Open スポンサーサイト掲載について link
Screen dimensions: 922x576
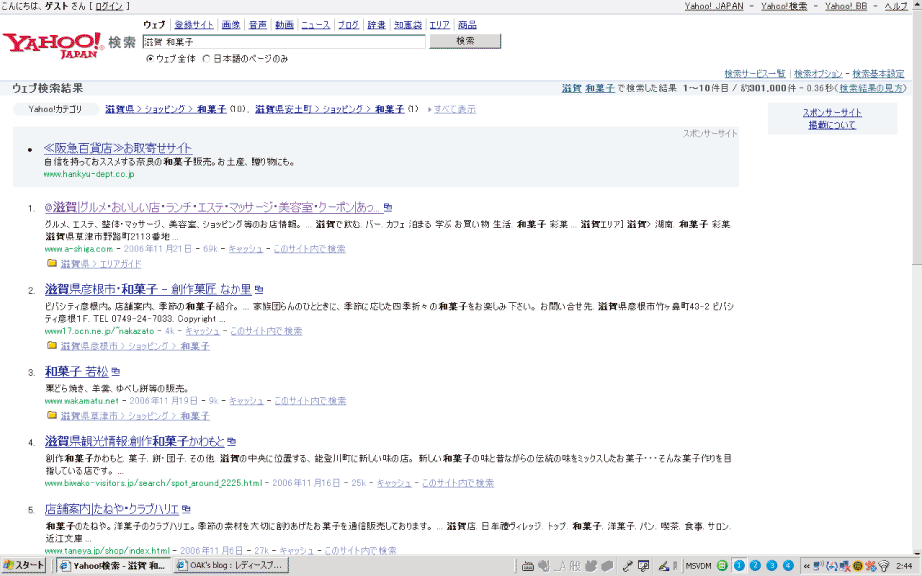coord(832,119)
